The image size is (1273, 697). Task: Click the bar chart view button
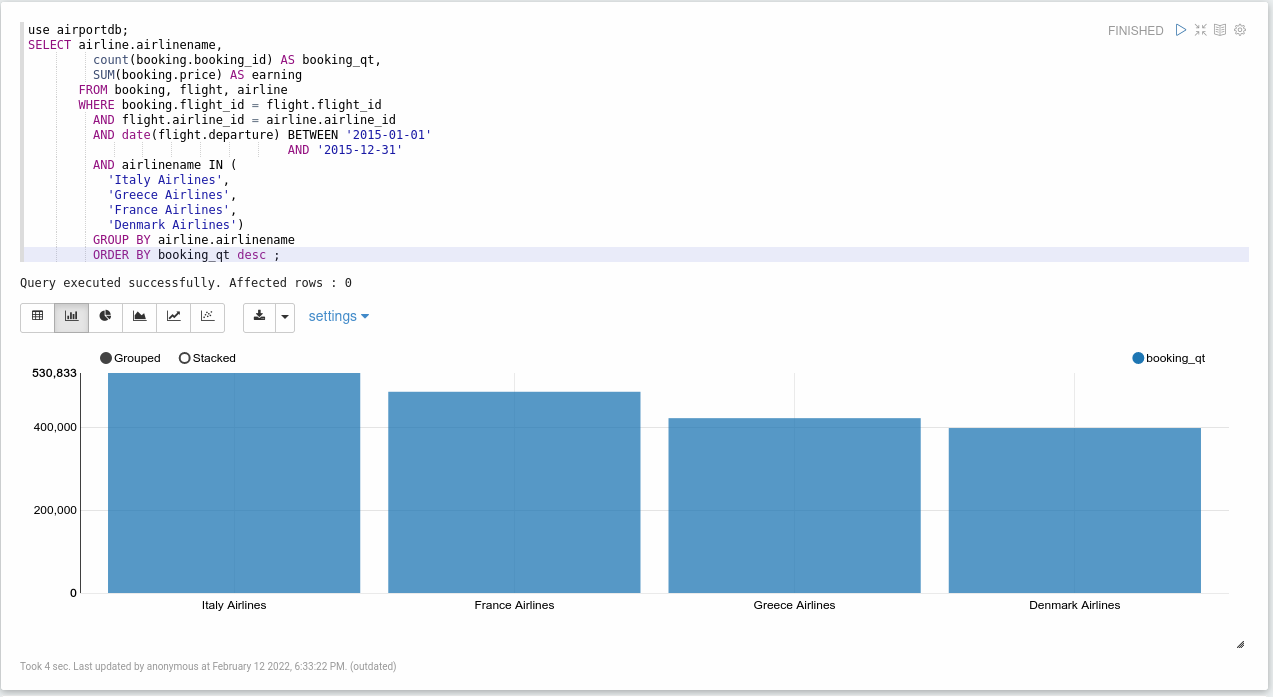point(71,316)
